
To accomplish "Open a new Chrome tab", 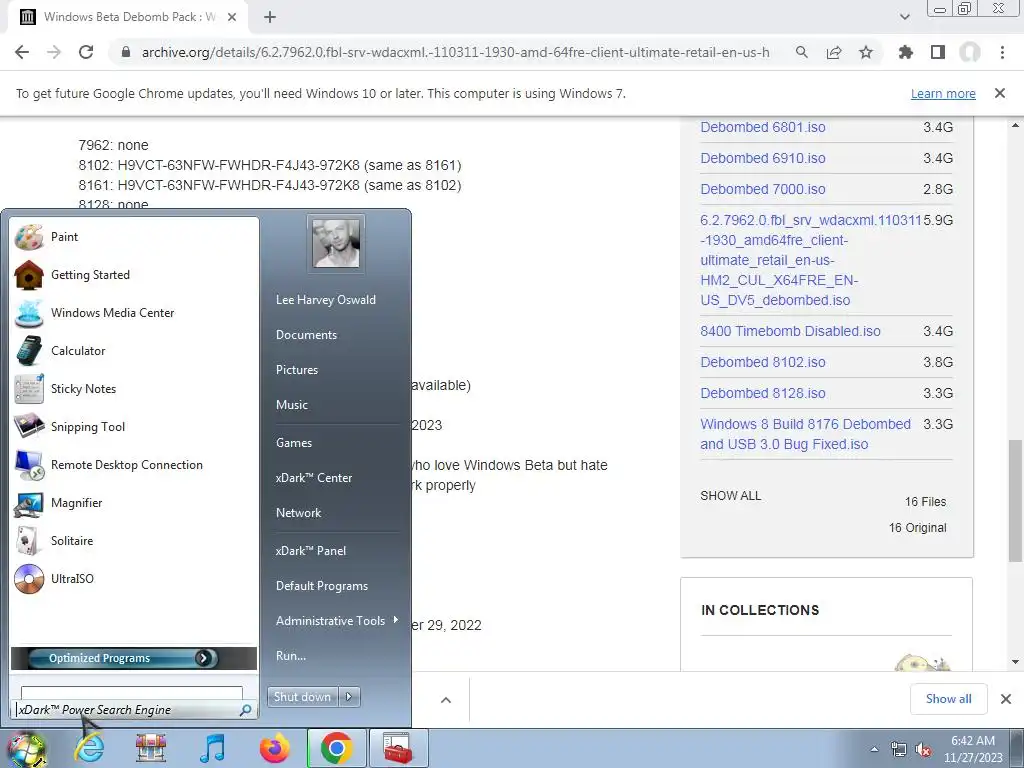I will tap(270, 17).
